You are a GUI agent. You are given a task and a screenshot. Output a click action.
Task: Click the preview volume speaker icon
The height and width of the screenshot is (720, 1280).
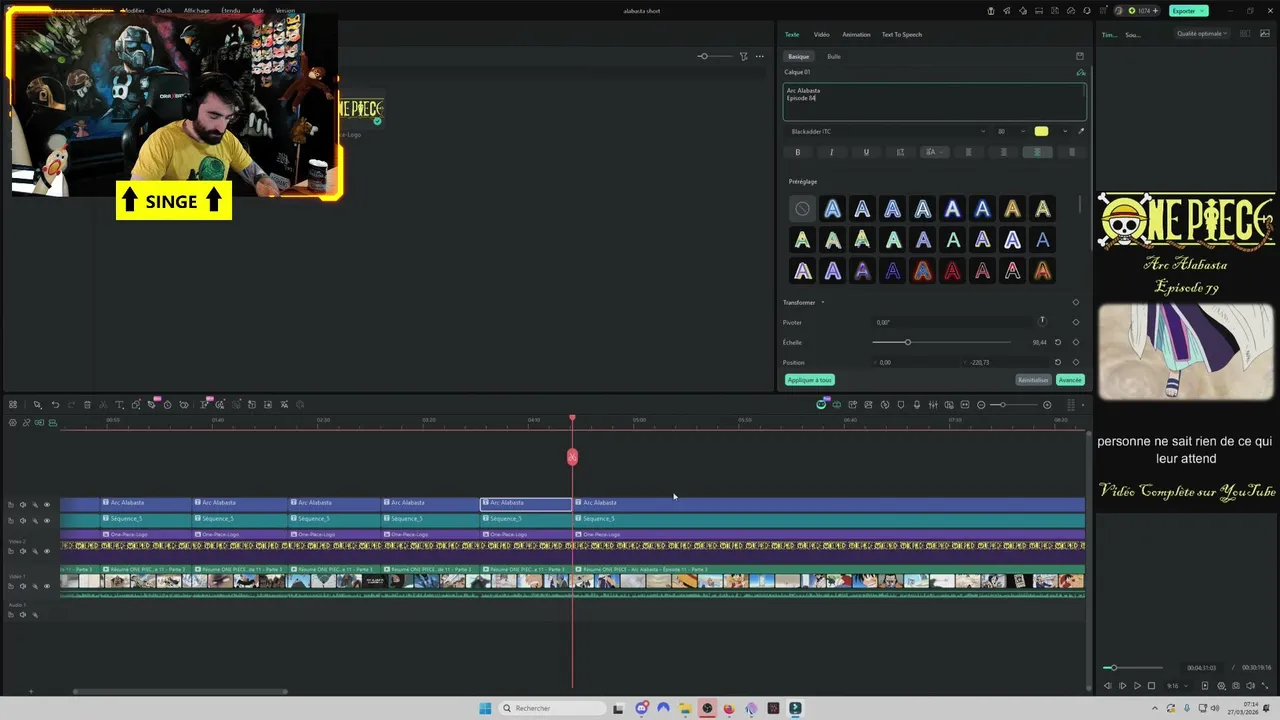pos(1250,686)
